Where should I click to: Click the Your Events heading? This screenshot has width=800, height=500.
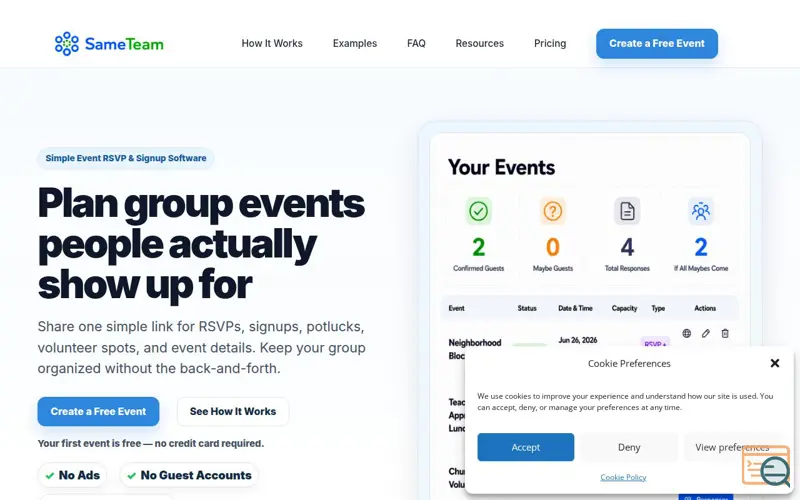pos(502,167)
